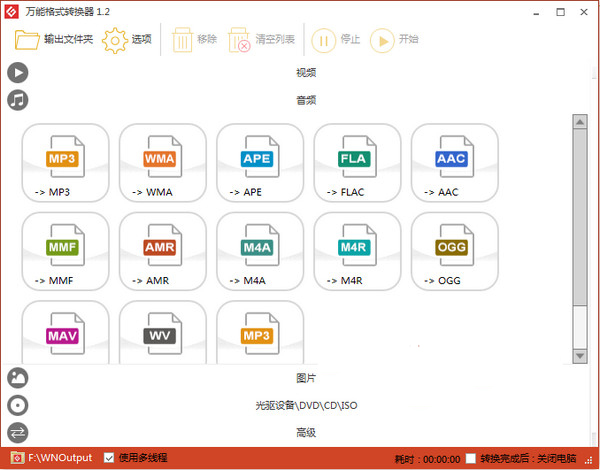Toggle the 使用多线程 checkbox

tap(110, 458)
